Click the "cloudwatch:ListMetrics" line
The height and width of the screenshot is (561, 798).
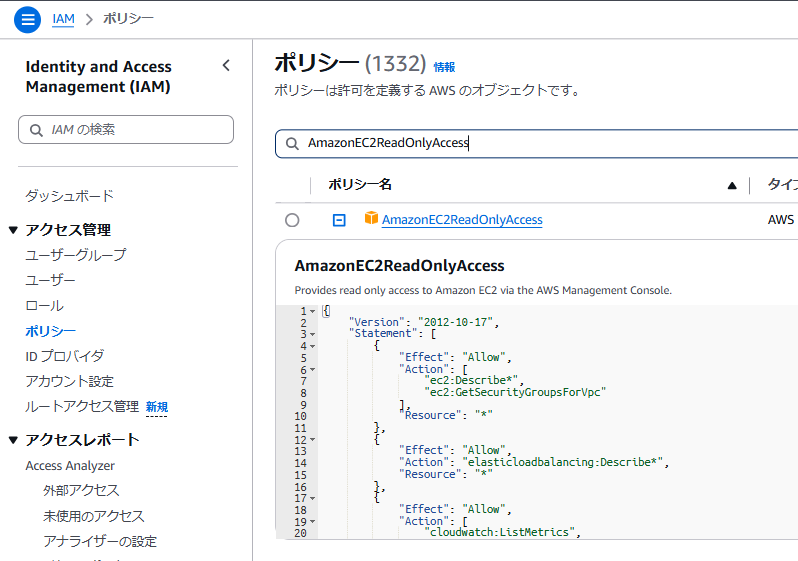500,532
